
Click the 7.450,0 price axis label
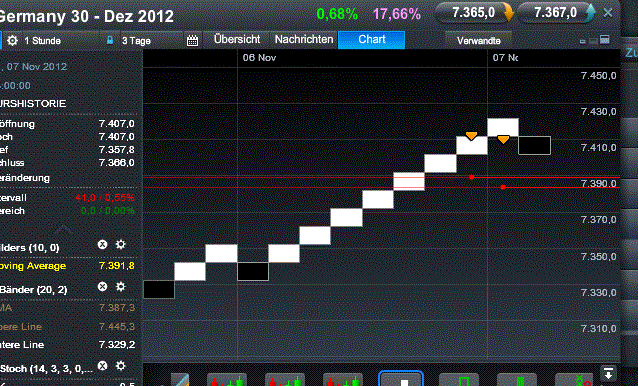click(598, 76)
